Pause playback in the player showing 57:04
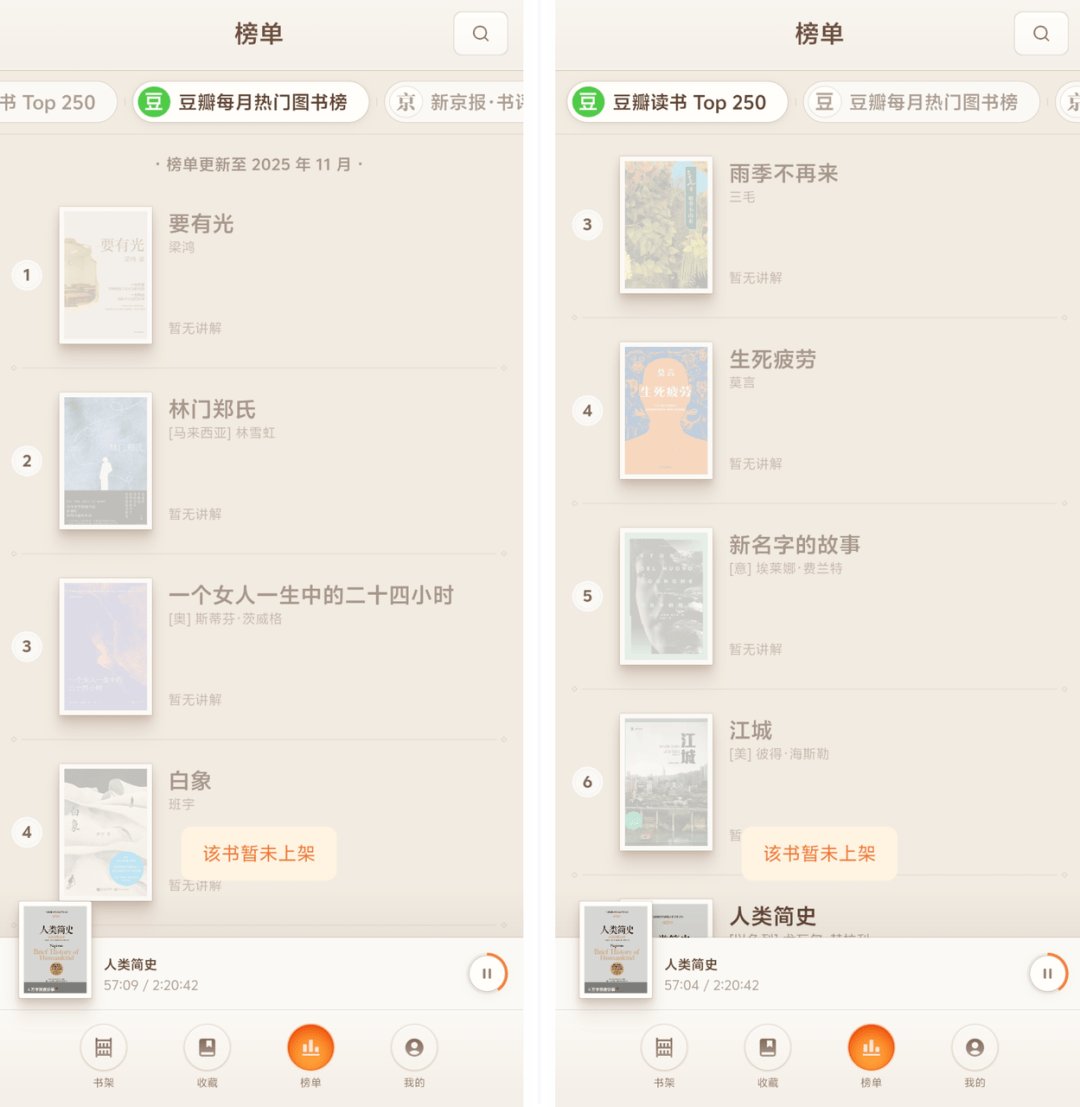The width and height of the screenshot is (1080, 1107). (1047, 973)
